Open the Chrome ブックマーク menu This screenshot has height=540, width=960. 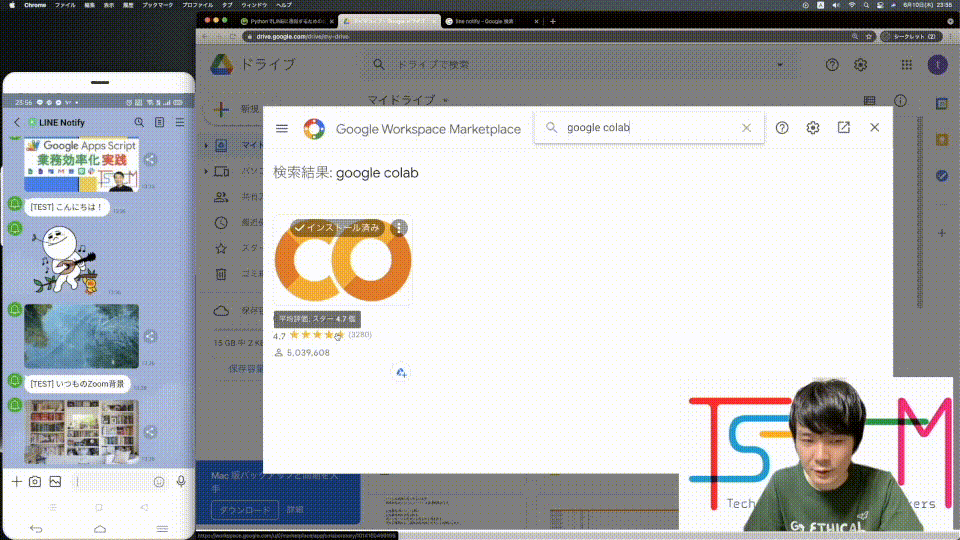click(157, 5)
